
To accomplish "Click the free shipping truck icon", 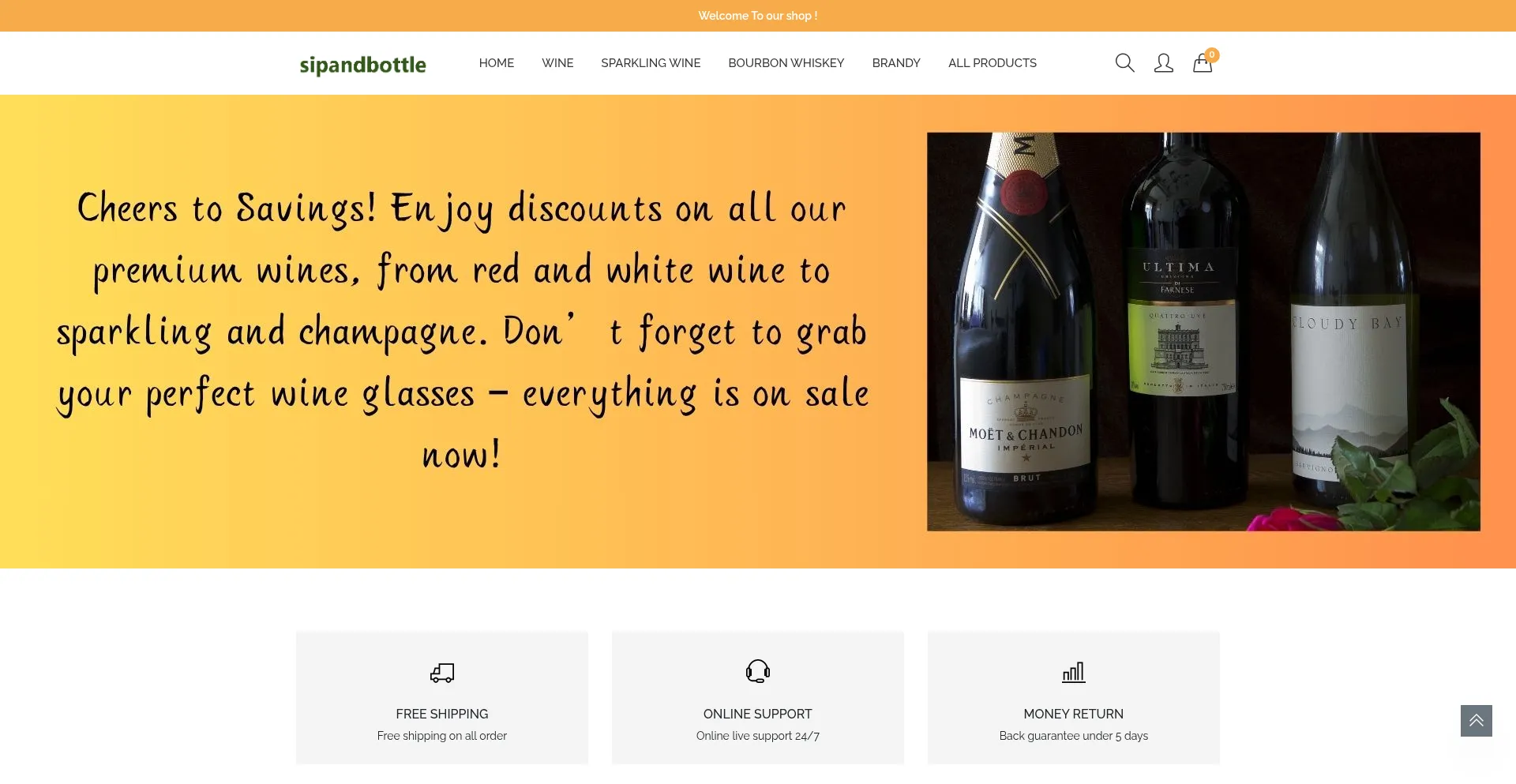I will (x=442, y=673).
